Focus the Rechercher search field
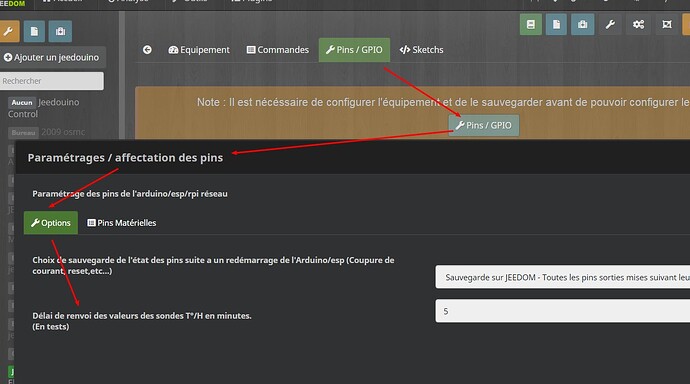 51,81
